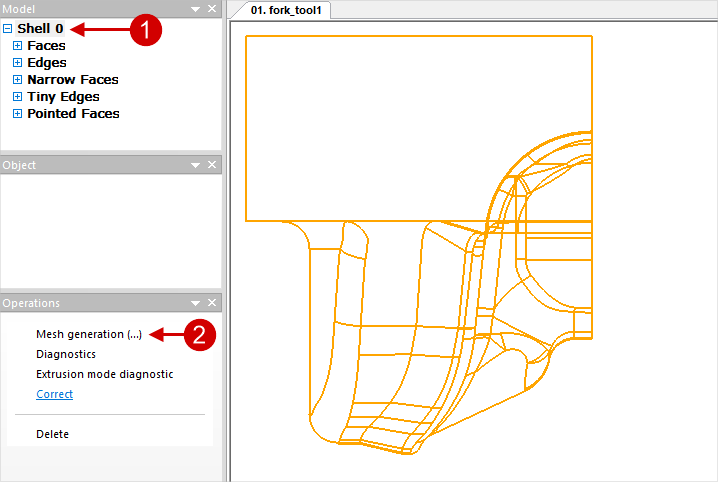
Task: Close the Object panel
Action: point(212,165)
